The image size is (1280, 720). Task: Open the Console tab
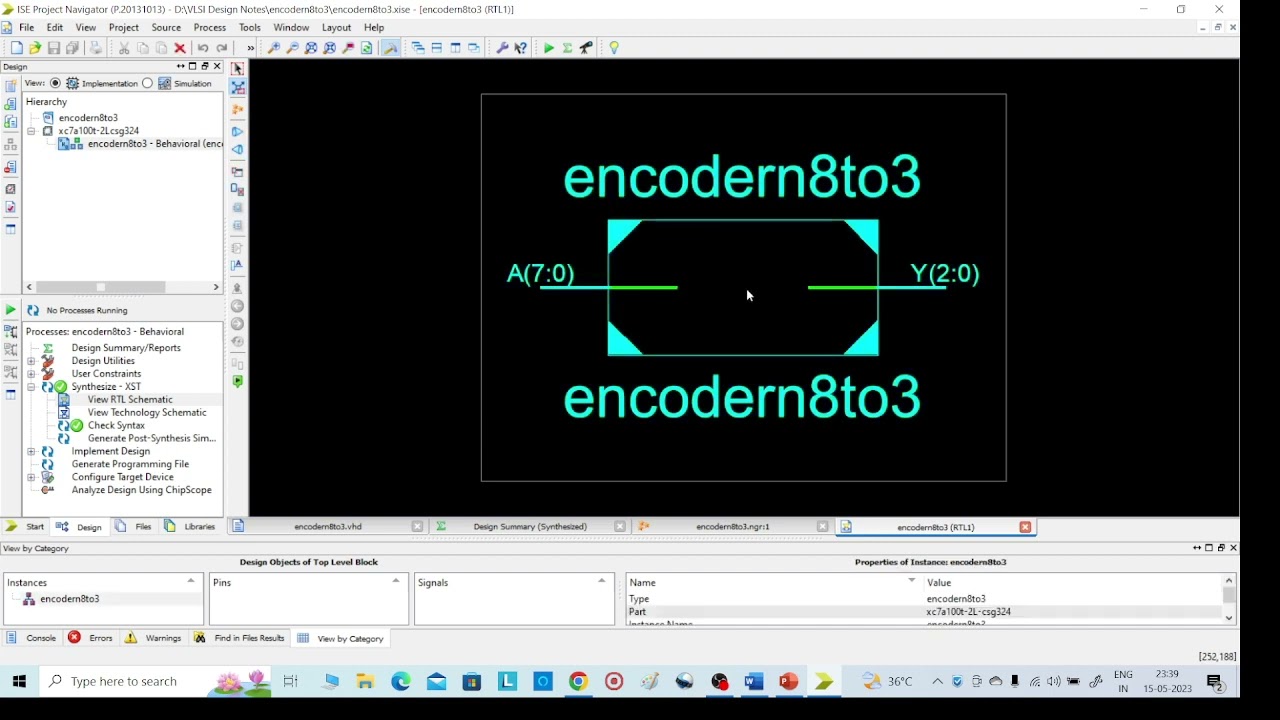click(31, 638)
